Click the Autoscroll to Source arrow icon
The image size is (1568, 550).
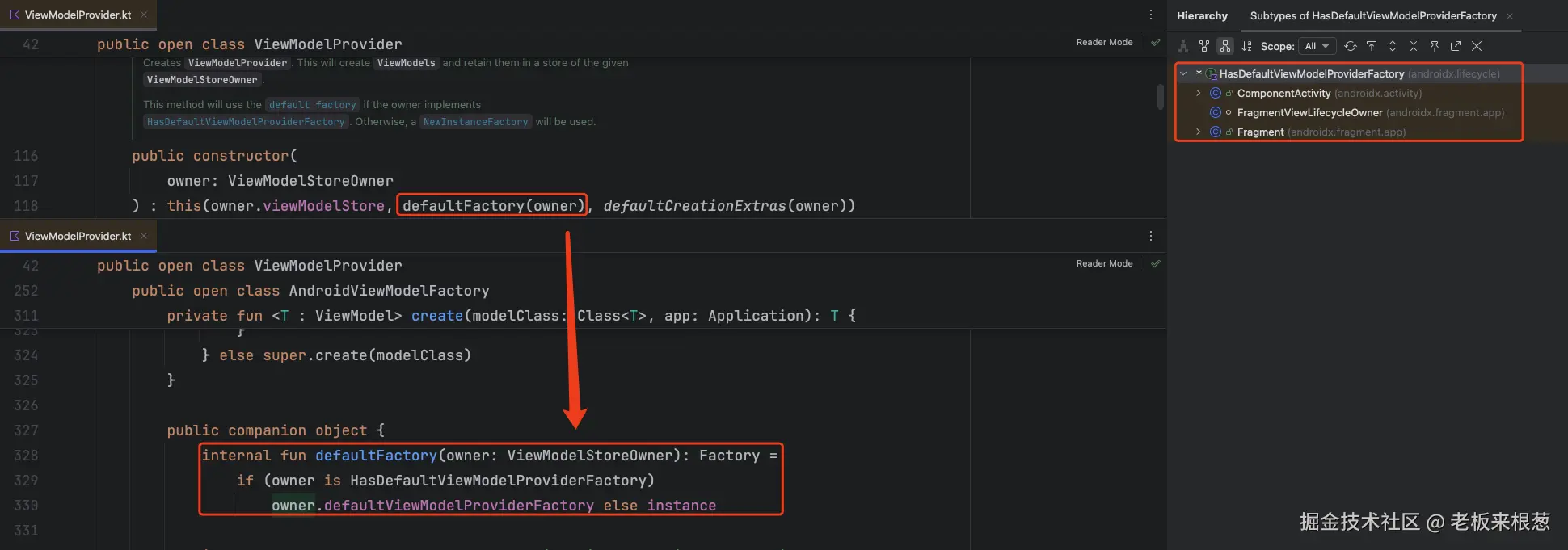tap(1372, 46)
